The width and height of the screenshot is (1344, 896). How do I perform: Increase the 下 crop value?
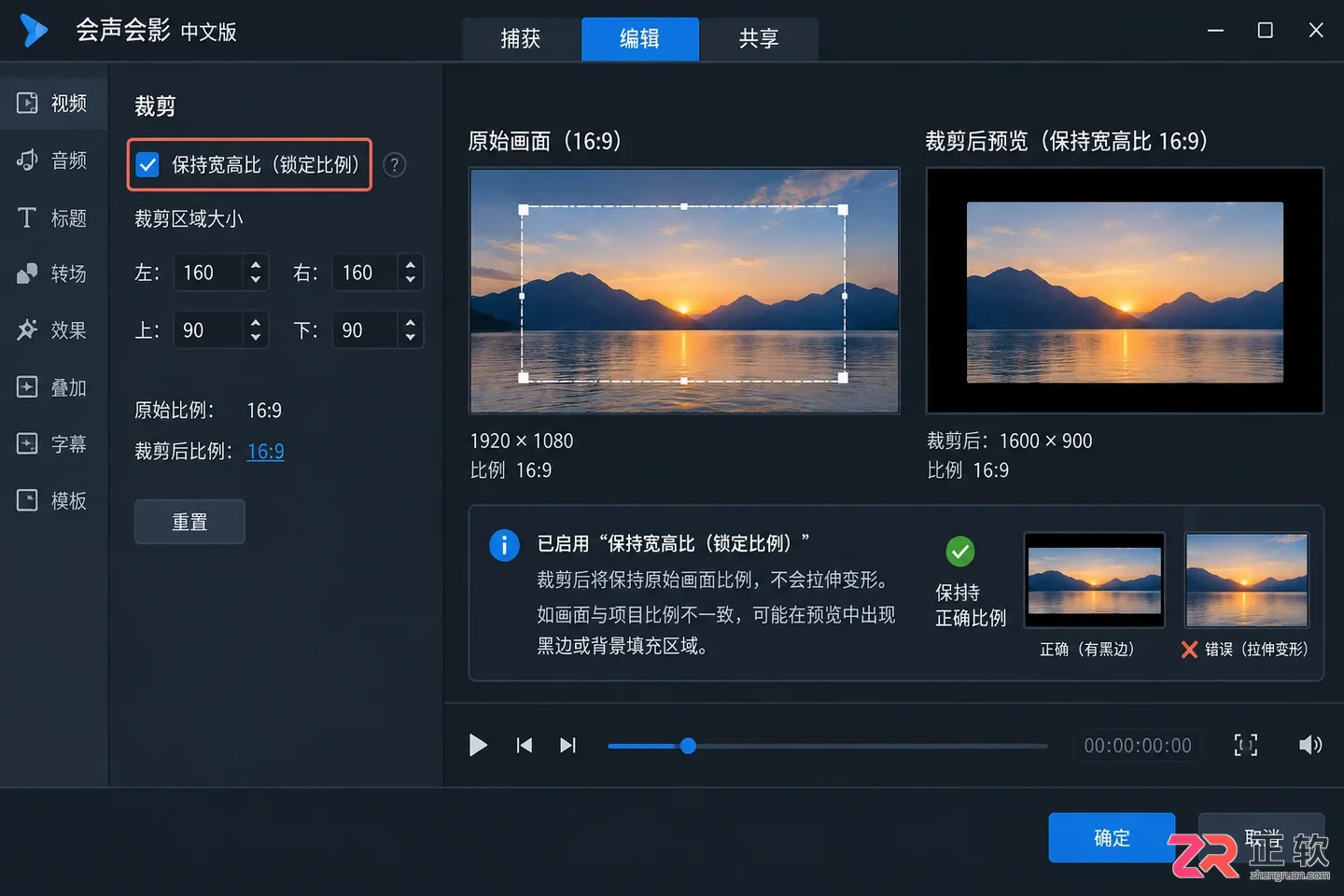[411, 322]
